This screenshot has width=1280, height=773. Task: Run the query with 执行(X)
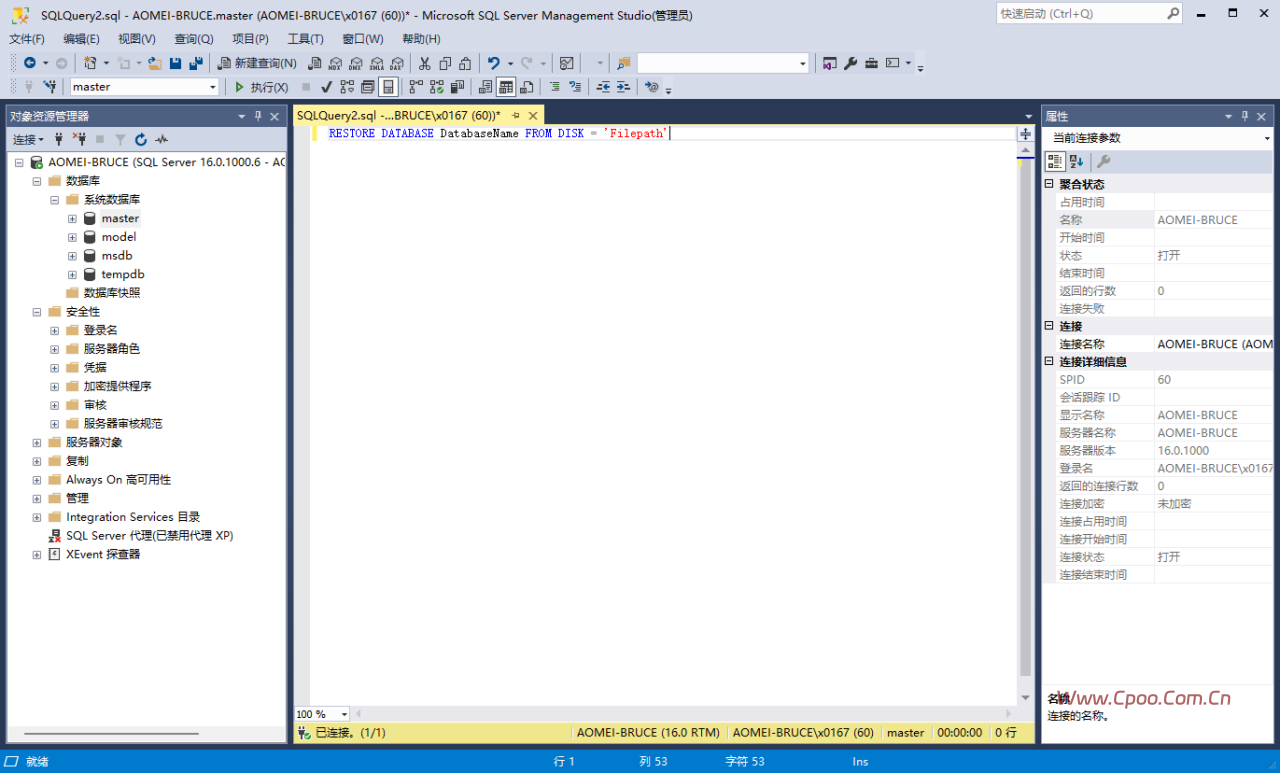point(262,87)
